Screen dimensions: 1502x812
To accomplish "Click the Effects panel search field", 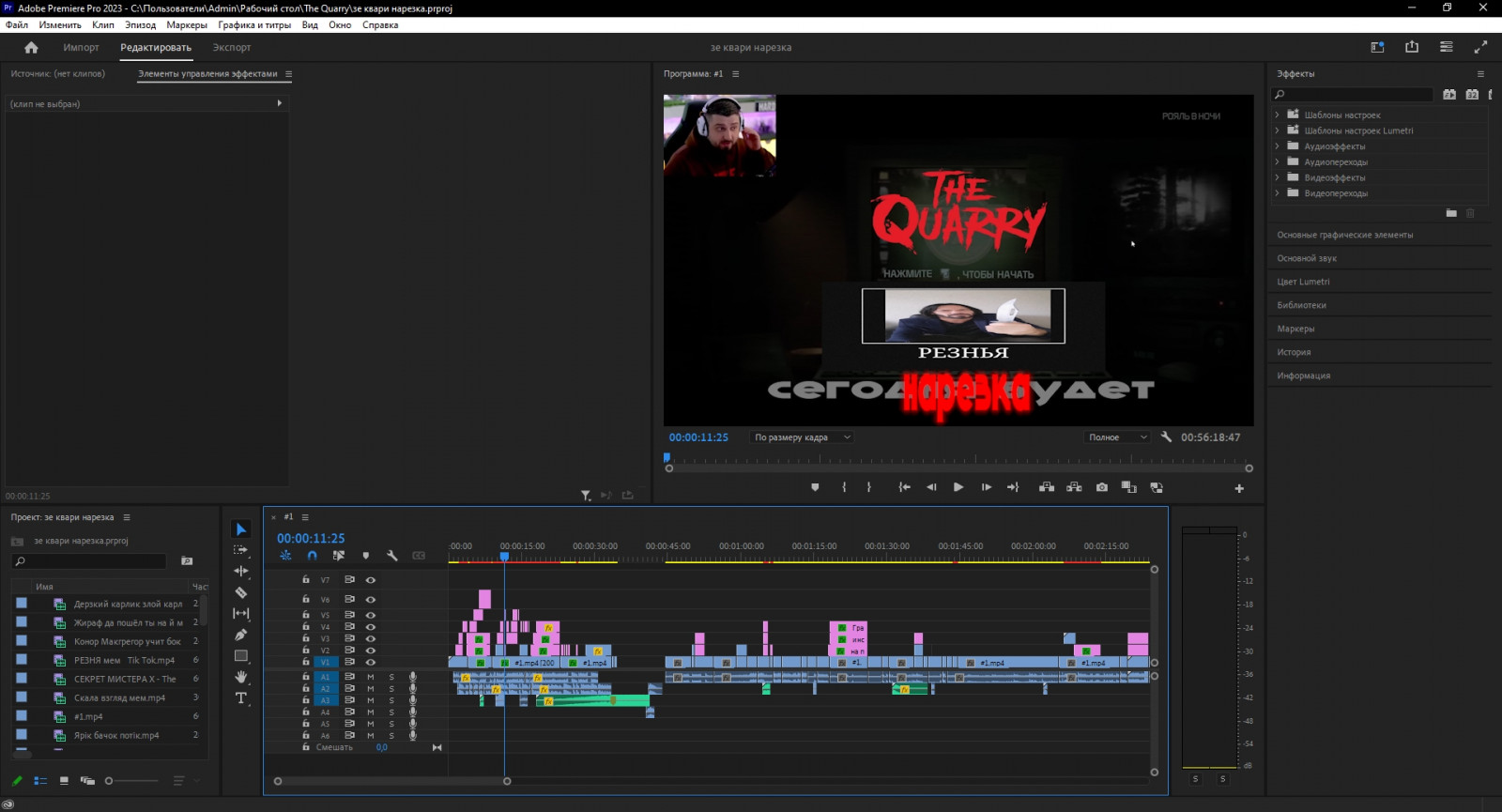I will coord(1353,95).
